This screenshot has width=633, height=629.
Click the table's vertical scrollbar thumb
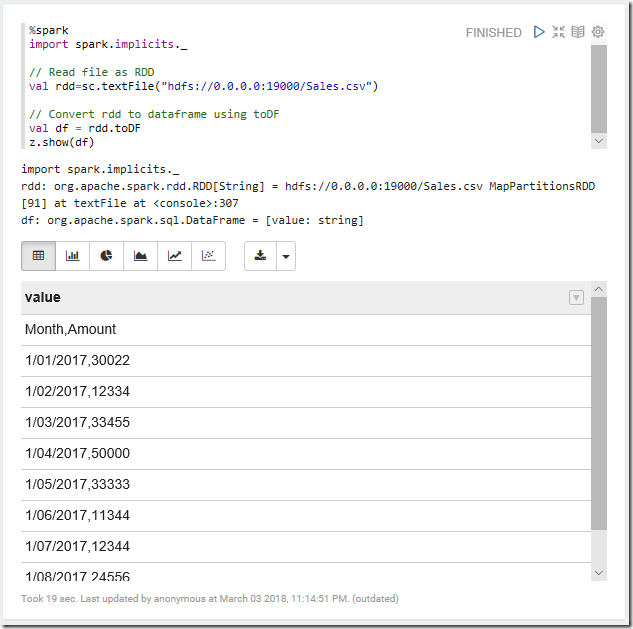(x=599, y=413)
